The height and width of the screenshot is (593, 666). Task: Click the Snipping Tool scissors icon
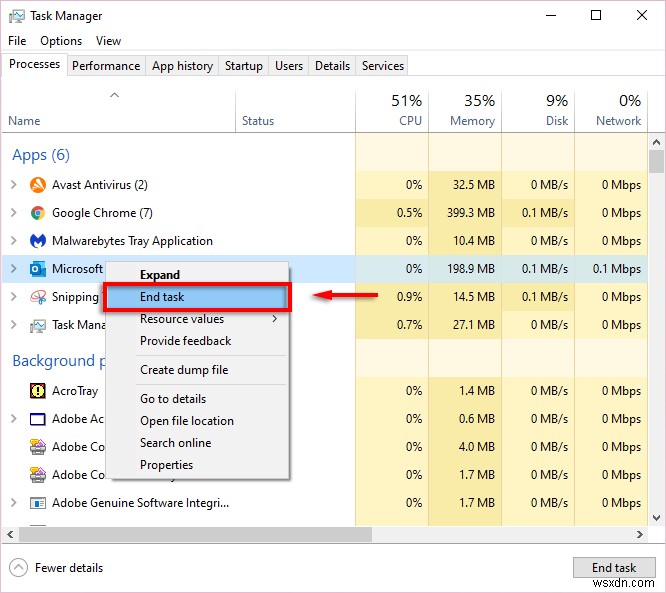click(x=38, y=297)
